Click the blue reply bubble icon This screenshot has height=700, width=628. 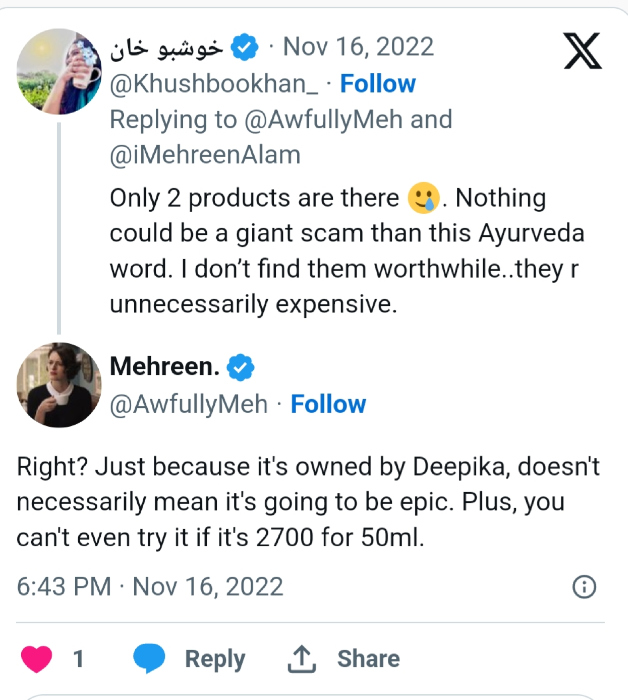point(150,659)
